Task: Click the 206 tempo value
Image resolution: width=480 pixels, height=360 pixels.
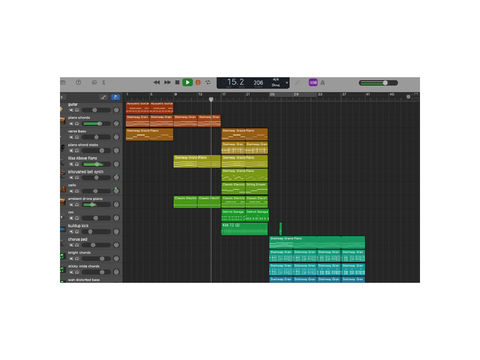Action: [258, 83]
